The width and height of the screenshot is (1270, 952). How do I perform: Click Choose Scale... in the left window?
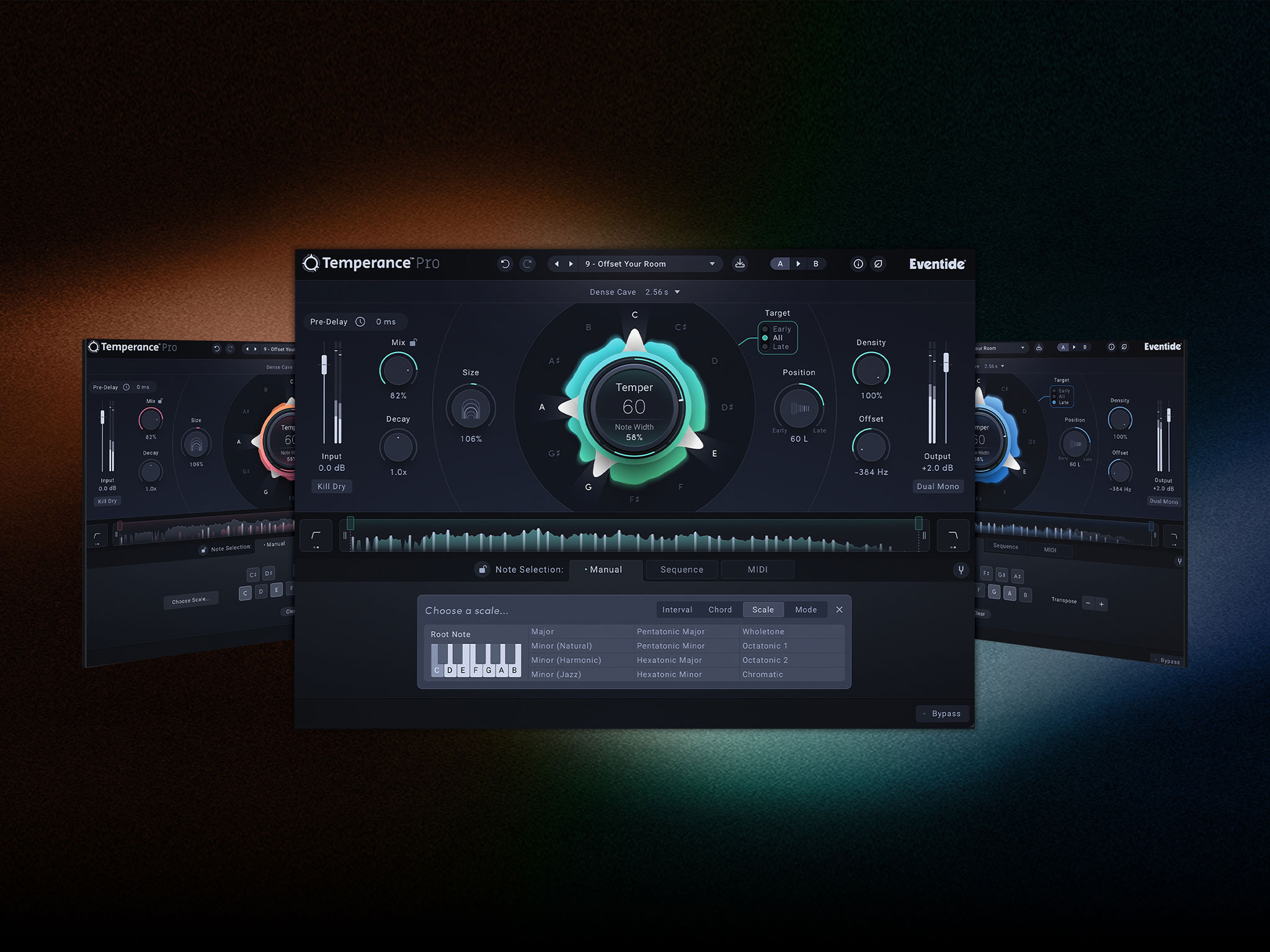coord(191,601)
